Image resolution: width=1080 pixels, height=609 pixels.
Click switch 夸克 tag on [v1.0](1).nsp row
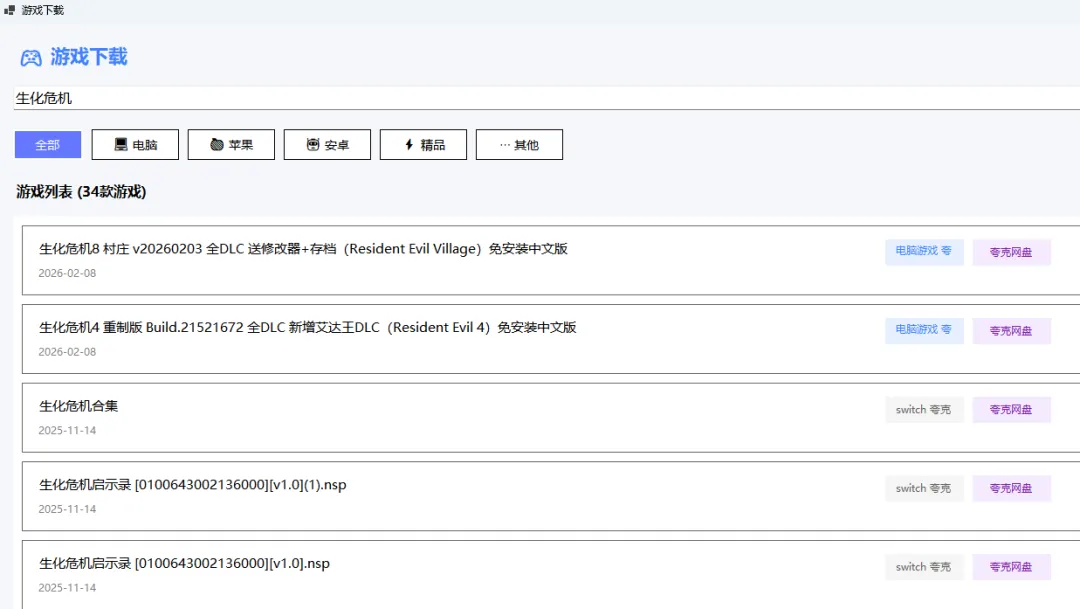[x=924, y=488]
